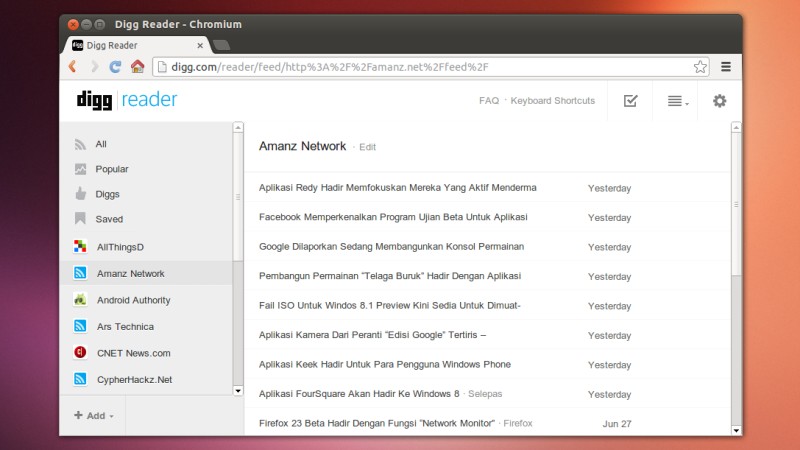Open the Diggs section
The height and width of the screenshot is (450, 800).
tap(107, 194)
